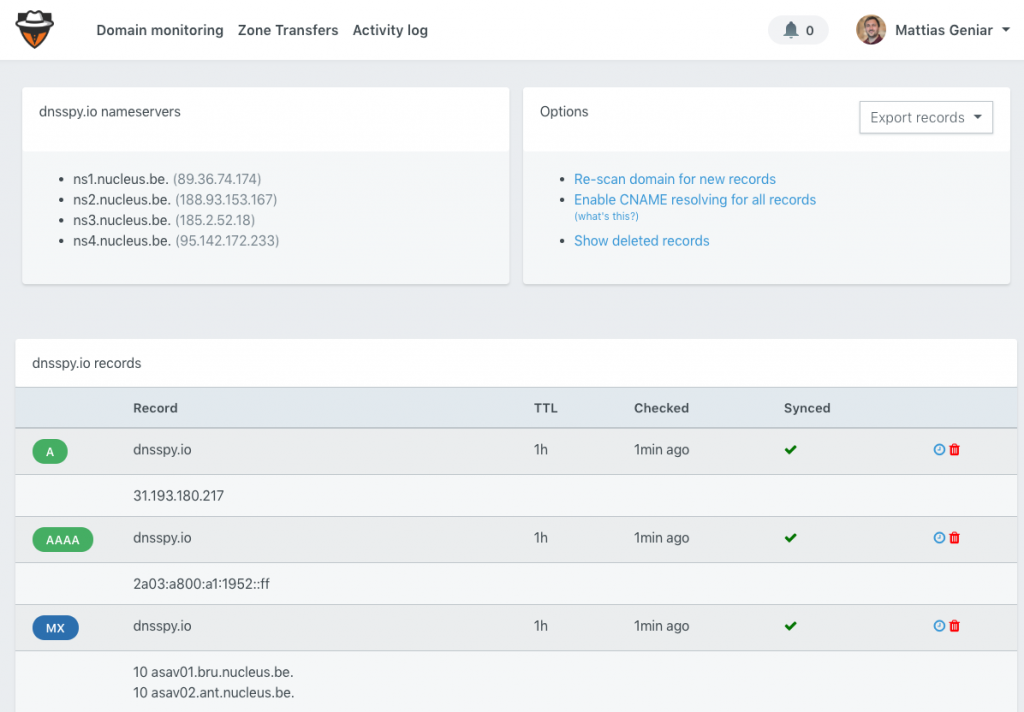Go to Domain monitoring
1024x712 pixels.
tap(160, 30)
